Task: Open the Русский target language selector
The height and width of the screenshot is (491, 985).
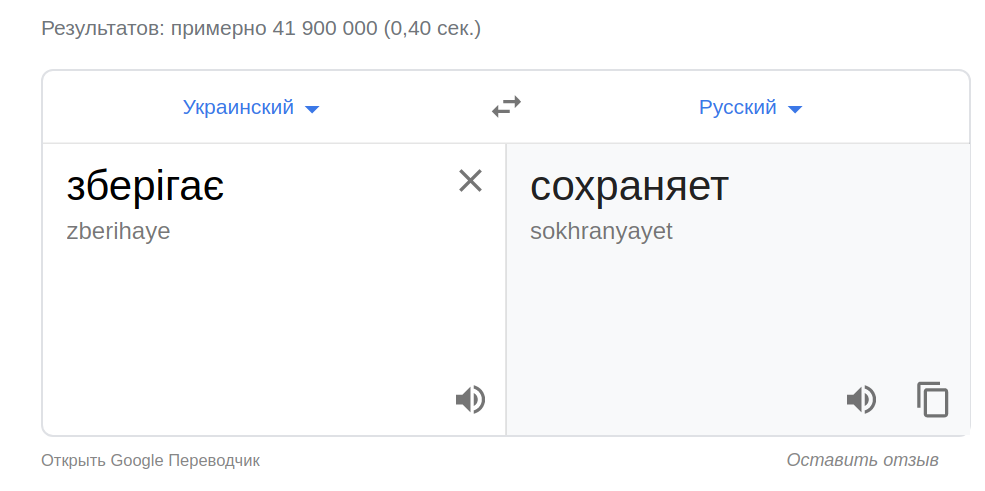Action: tap(738, 108)
